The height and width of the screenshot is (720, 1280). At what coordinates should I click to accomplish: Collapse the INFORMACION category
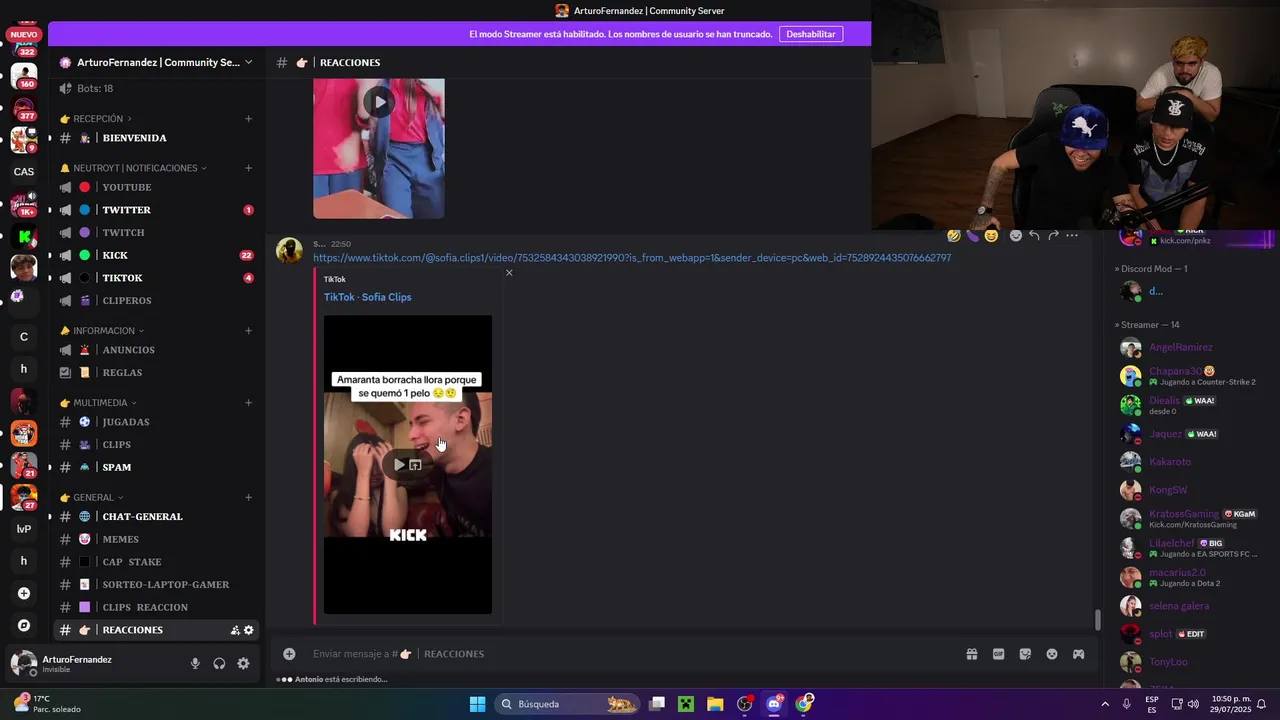coord(102,331)
